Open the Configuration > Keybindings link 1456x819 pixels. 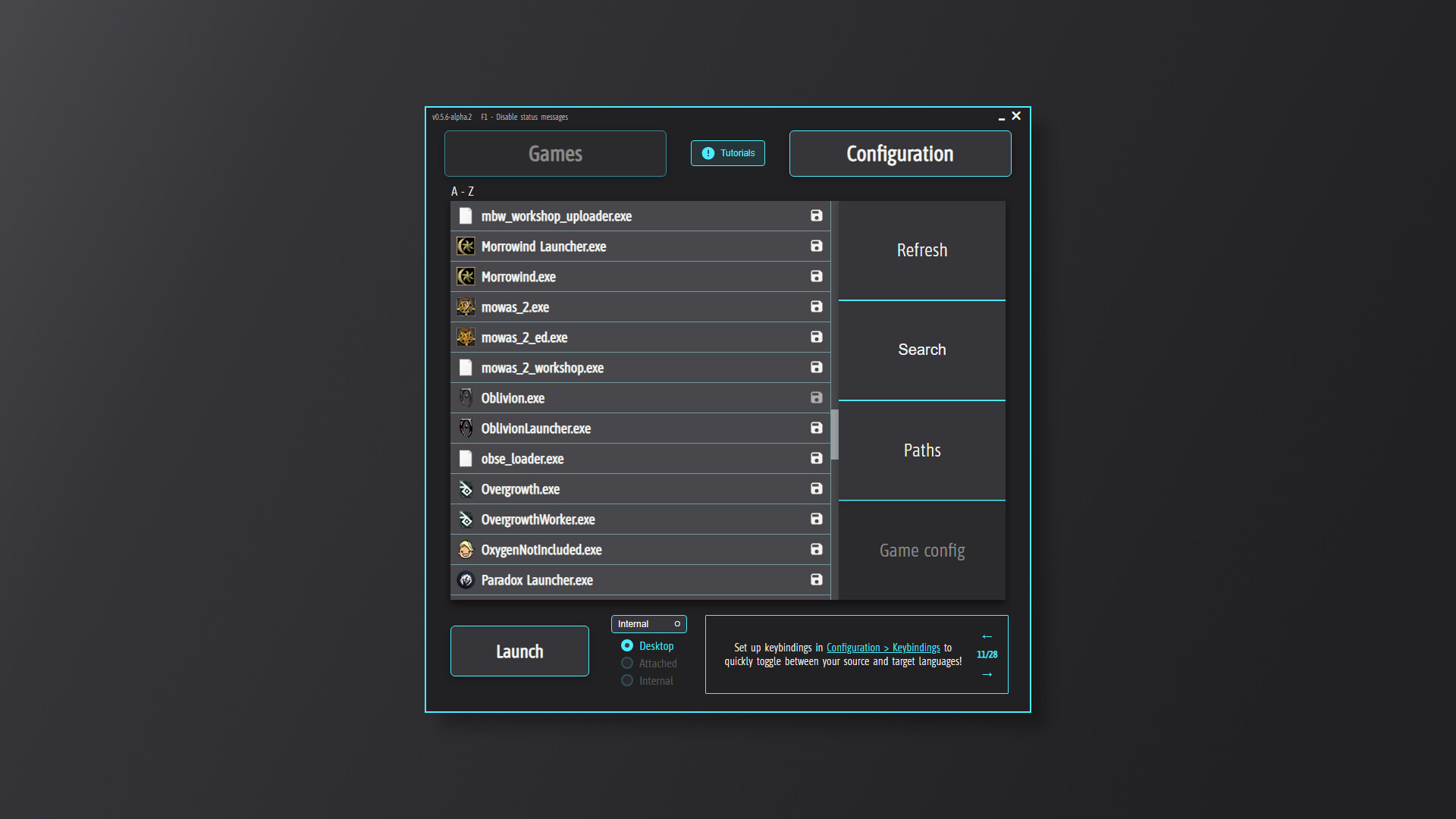(882, 647)
